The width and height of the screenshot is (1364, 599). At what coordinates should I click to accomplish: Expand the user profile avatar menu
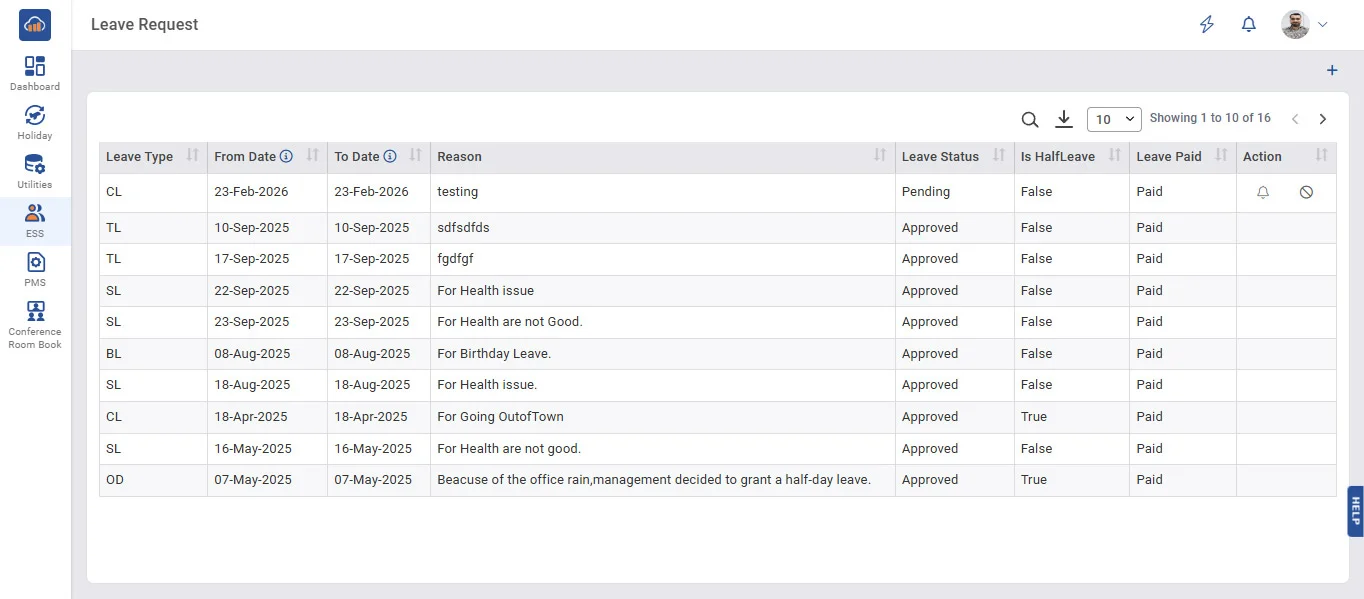coord(1304,25)
